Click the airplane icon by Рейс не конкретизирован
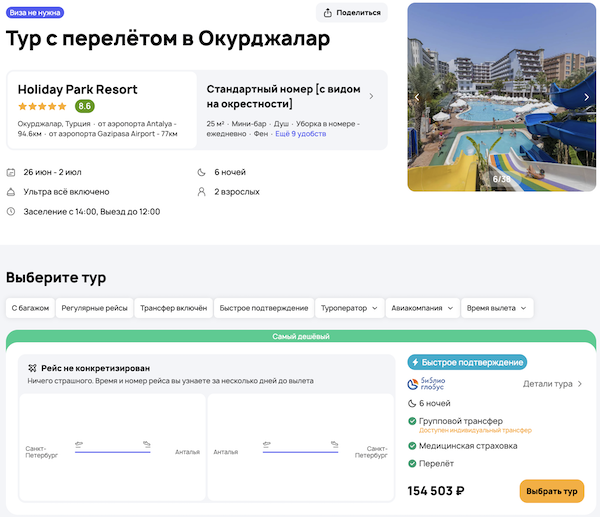The image size is (600, 517). (32, 368)
